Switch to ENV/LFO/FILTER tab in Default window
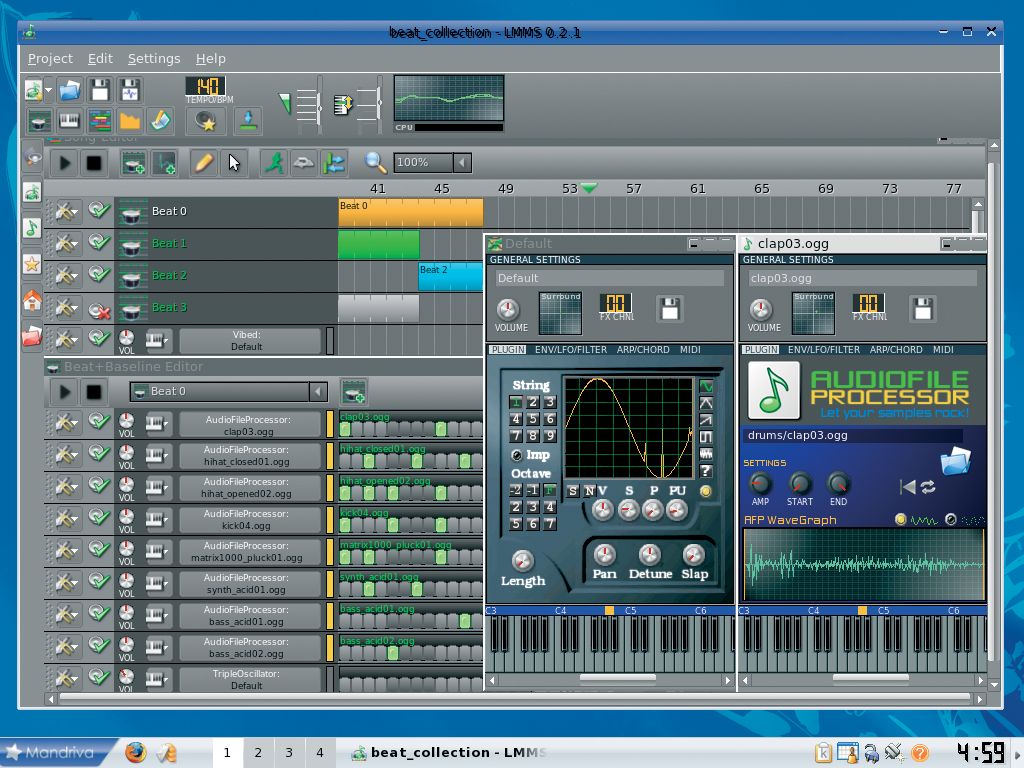The height and width of the screenshot is (768, 1024). pyautogui.click(x=571, y=350)
